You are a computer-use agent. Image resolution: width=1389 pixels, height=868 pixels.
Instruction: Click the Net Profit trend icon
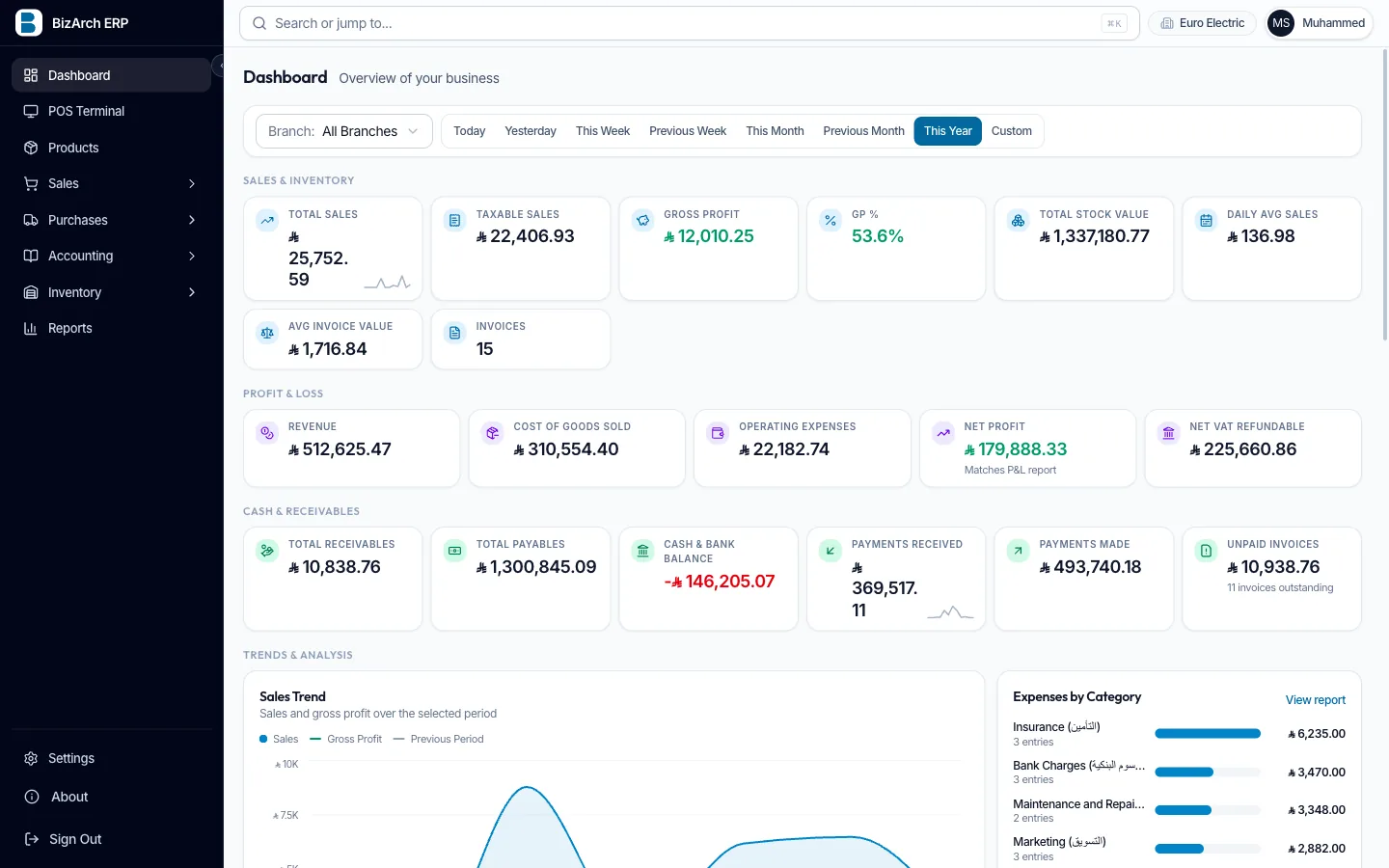943,433
